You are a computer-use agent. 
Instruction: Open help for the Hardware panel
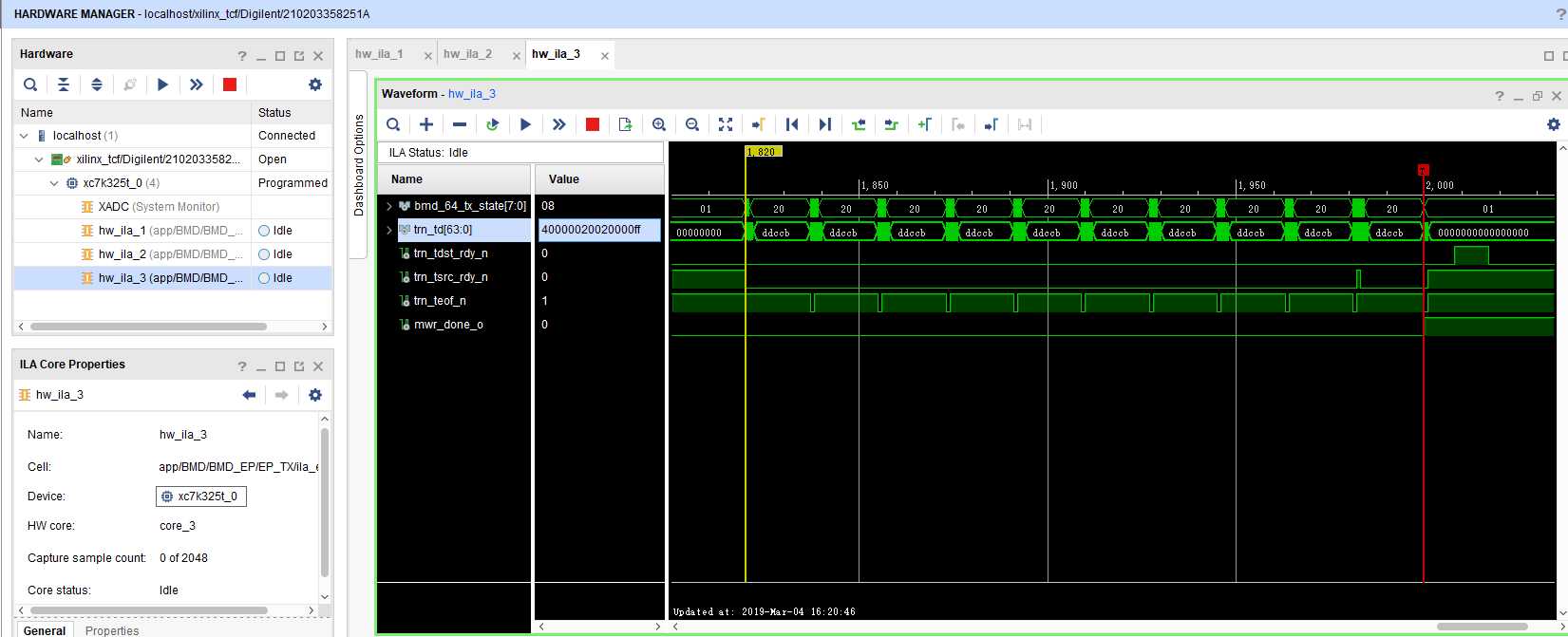pyautogui.click(x=242, y=55)
